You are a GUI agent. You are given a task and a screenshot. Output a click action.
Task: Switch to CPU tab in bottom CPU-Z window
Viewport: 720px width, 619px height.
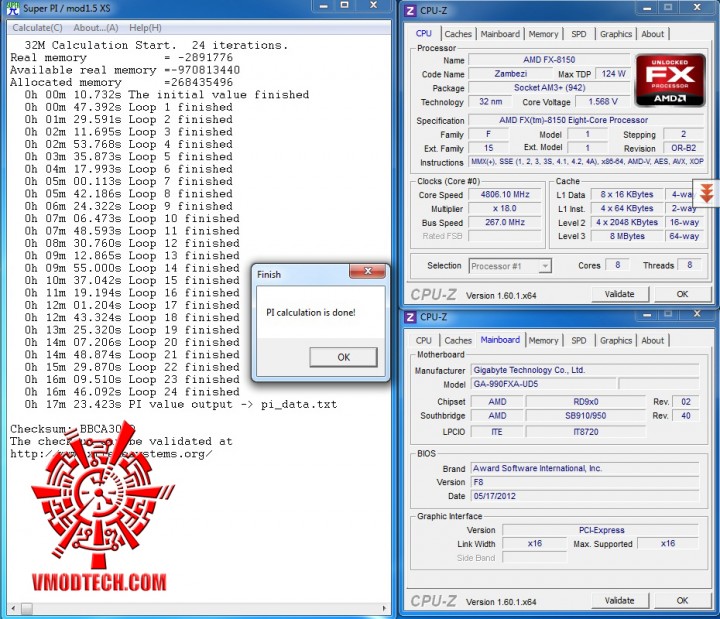click(423, 341)
